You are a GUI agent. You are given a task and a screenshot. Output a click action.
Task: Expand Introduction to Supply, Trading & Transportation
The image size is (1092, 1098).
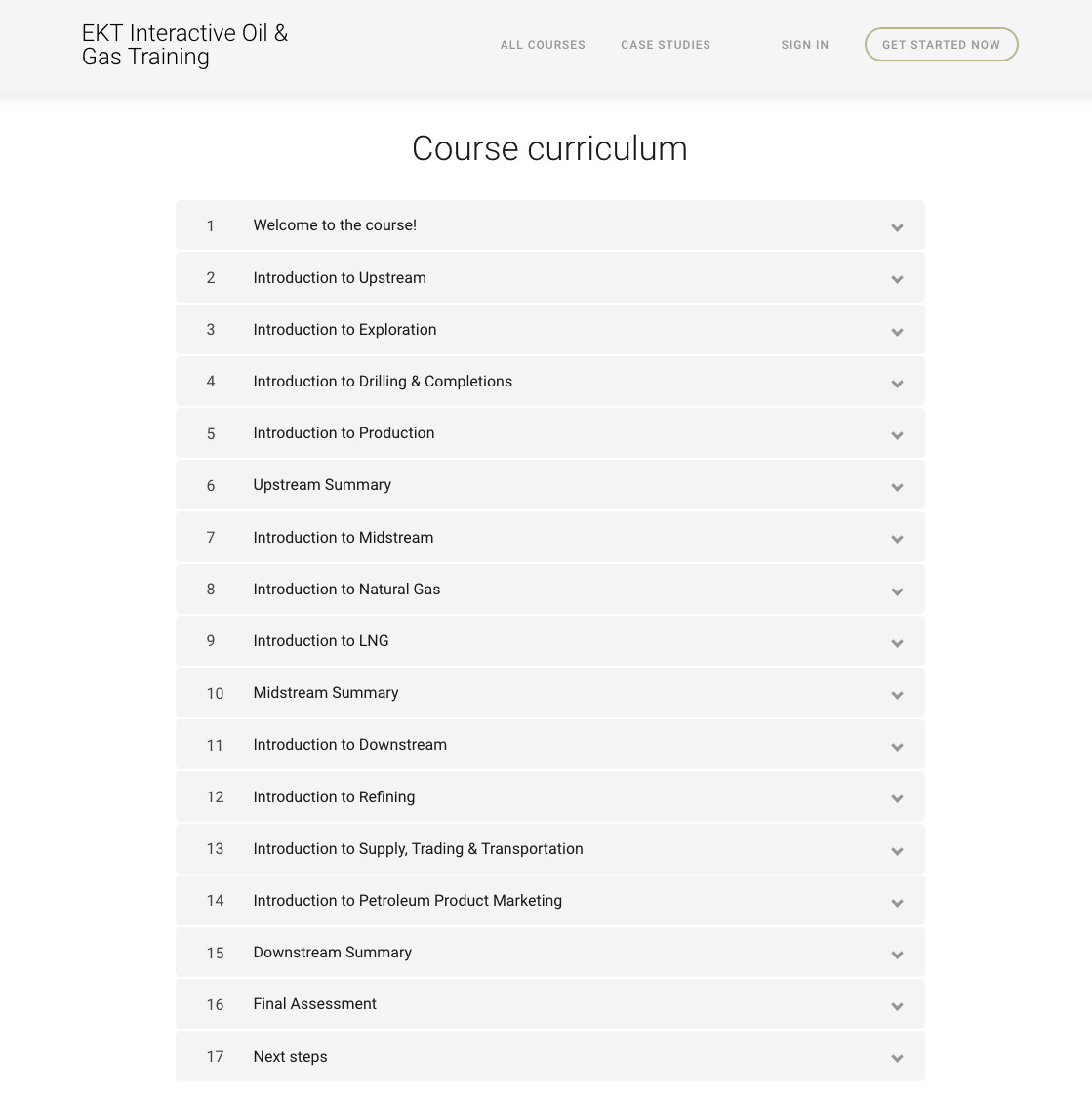[x=897, y=851]
